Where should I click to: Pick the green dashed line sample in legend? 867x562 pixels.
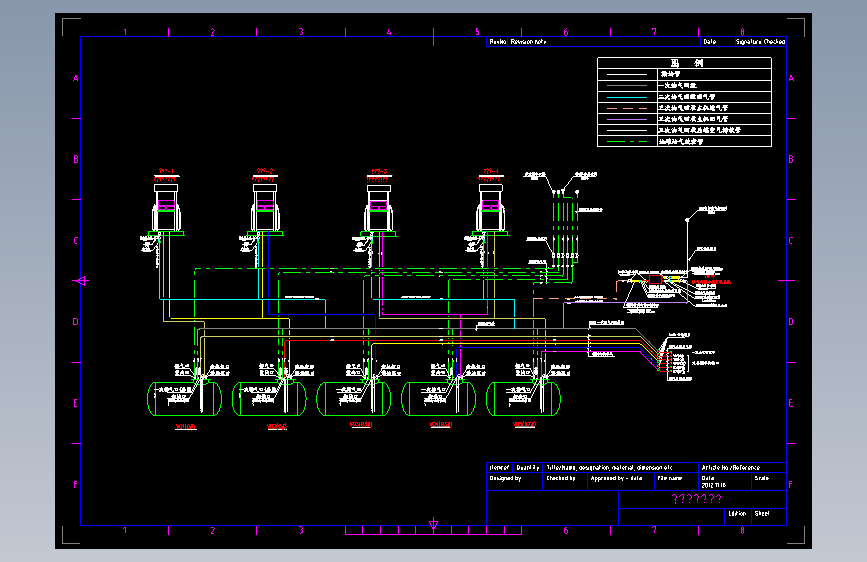point(626,142)
